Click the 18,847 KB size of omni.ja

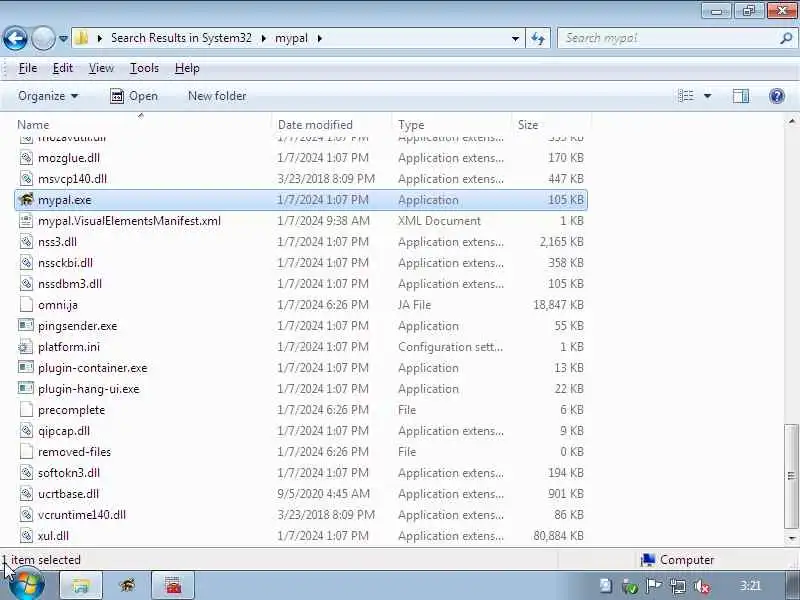[558, 305]
